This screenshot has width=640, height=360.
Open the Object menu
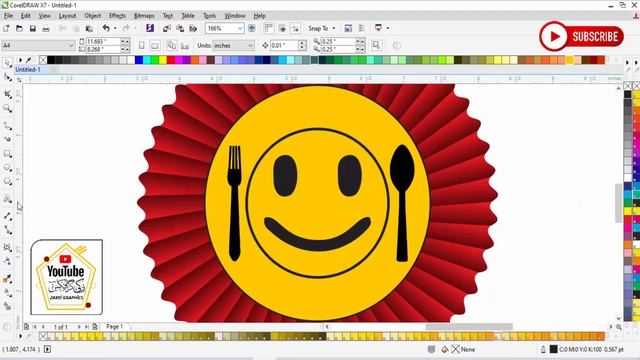pyautogui.click(x=93, y=16)
